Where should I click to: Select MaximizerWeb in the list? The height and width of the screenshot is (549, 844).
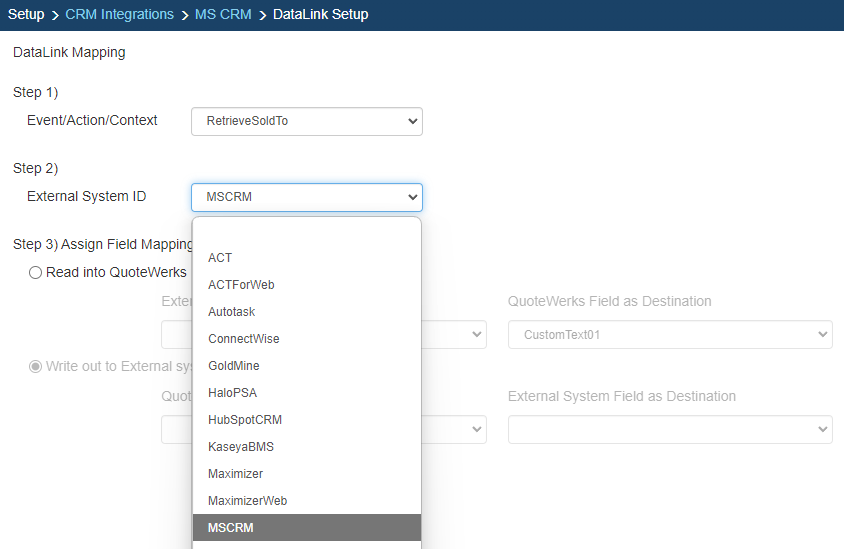[x=247, y=501]
